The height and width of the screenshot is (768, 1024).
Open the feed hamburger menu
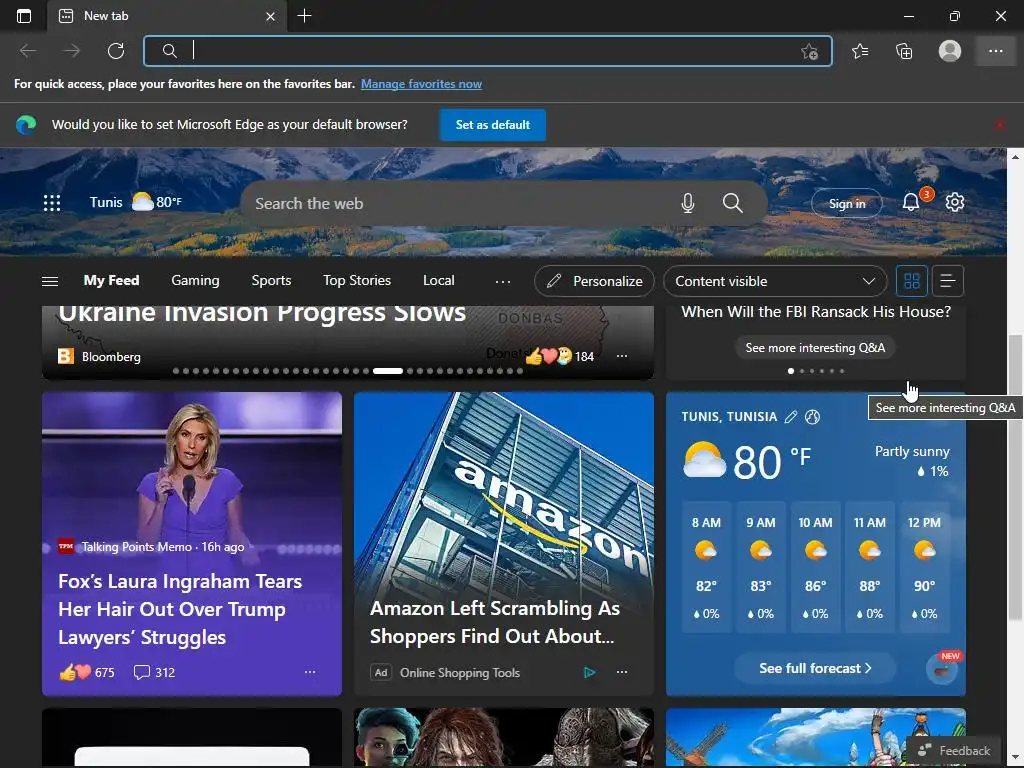click(x=50, y=281)
